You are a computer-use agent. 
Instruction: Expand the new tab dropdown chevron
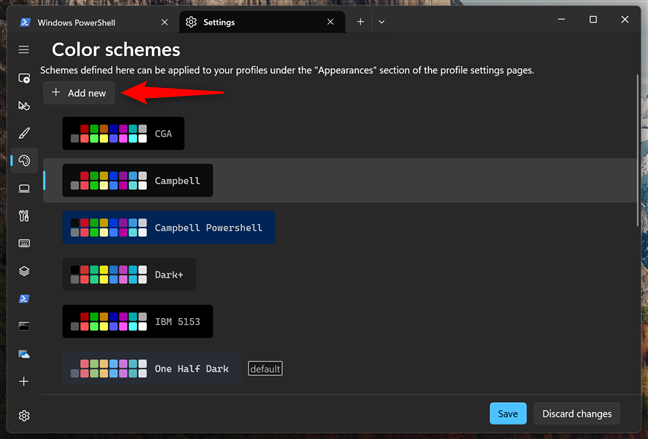click(x=381, y=22)
